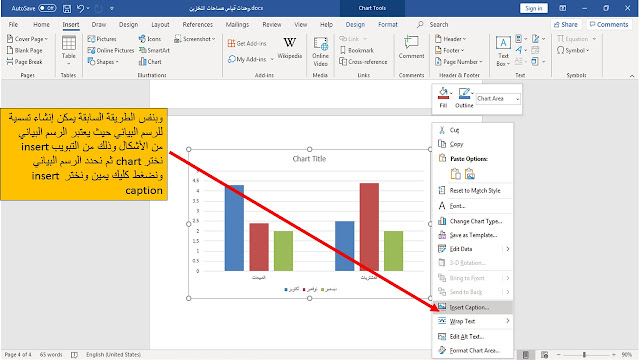Open the Cover Page dropdown

[x=27, y=39]
